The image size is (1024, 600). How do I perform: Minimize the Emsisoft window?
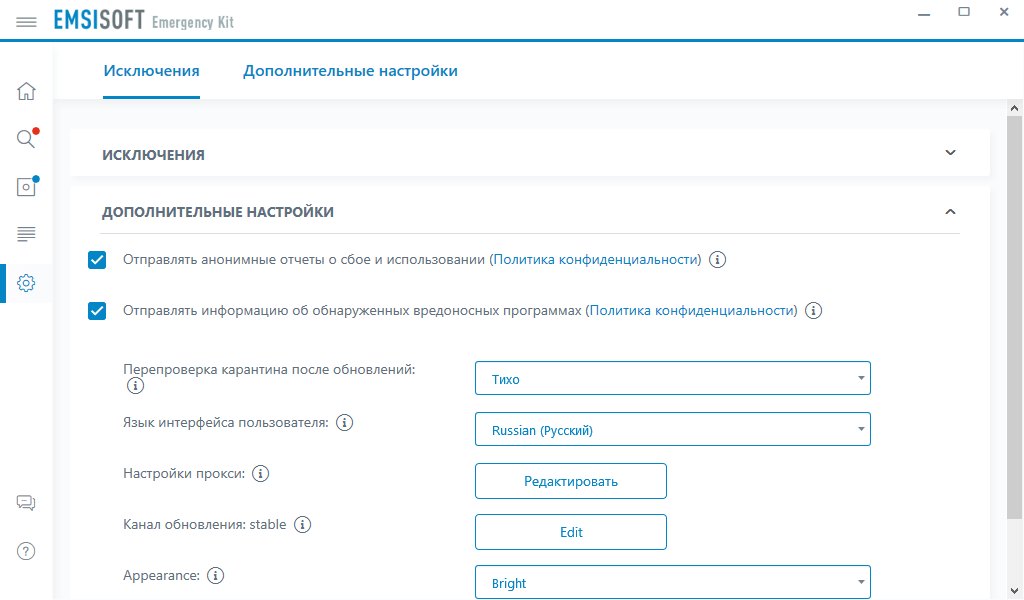click(x=924, y=13)
